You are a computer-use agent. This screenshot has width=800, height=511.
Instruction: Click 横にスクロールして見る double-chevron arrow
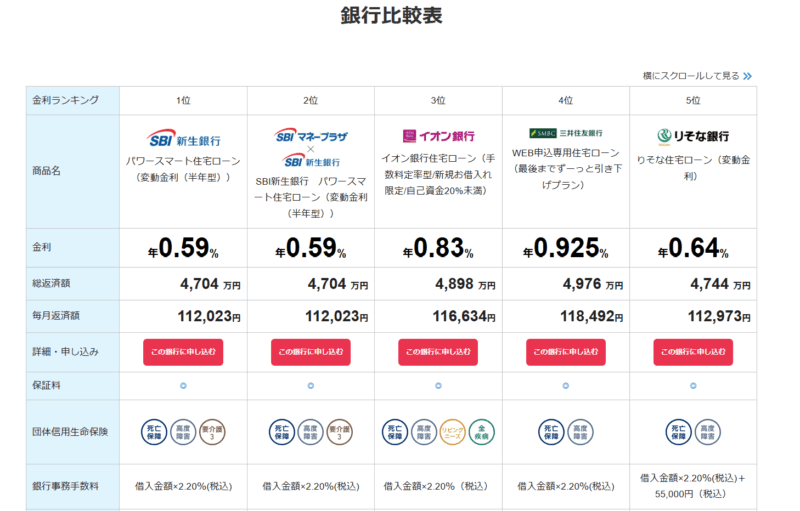coord(747,76)
